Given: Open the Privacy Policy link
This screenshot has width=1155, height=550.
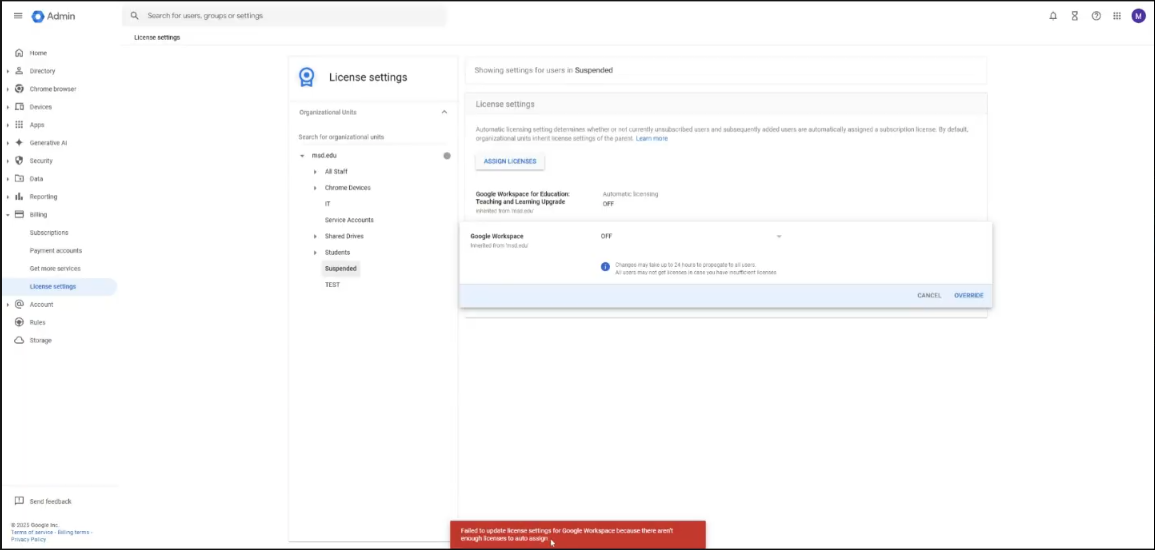Looking at the screenshot, I should pos(28,540).
